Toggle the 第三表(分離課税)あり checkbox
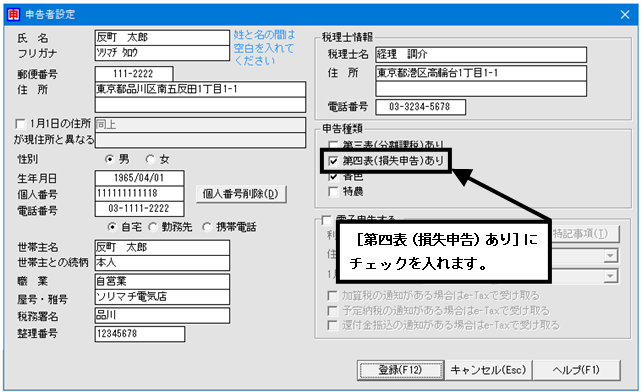Viewport: 642px width, 392px height. coord(333,145)
